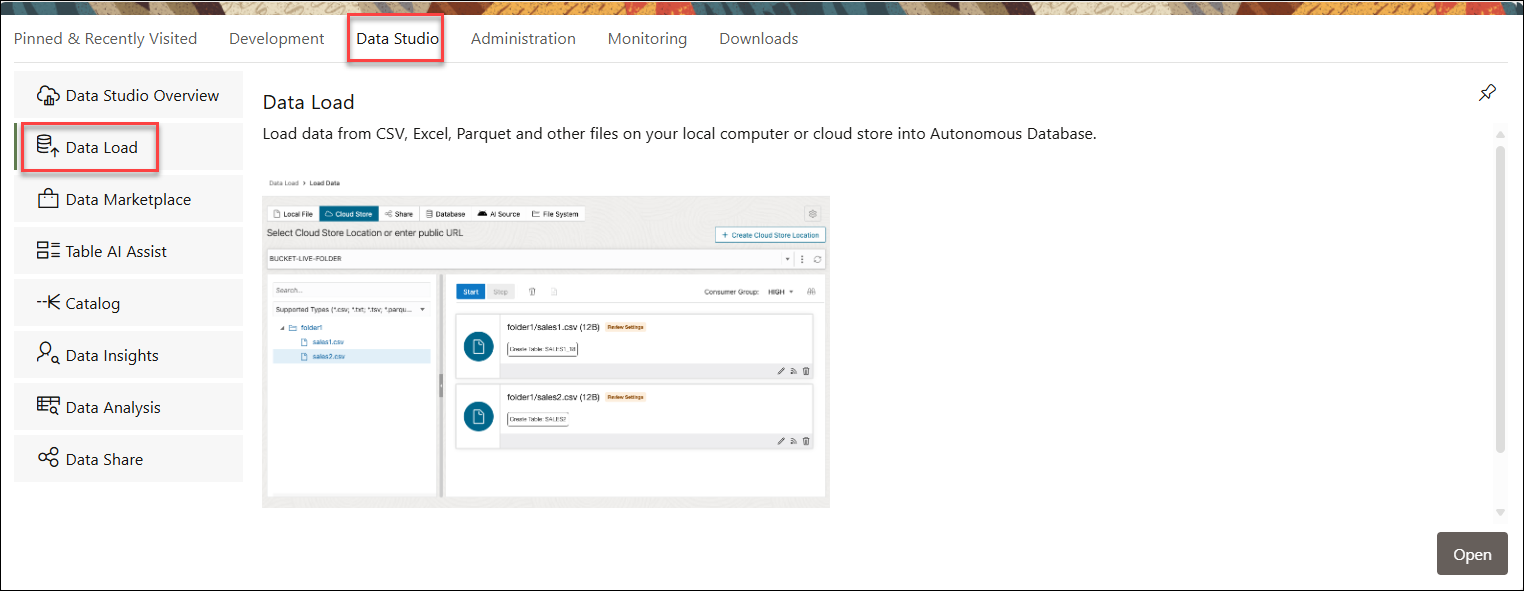
Task: Click the scrollbar down arrow
Action: [x=1499, y=512]
